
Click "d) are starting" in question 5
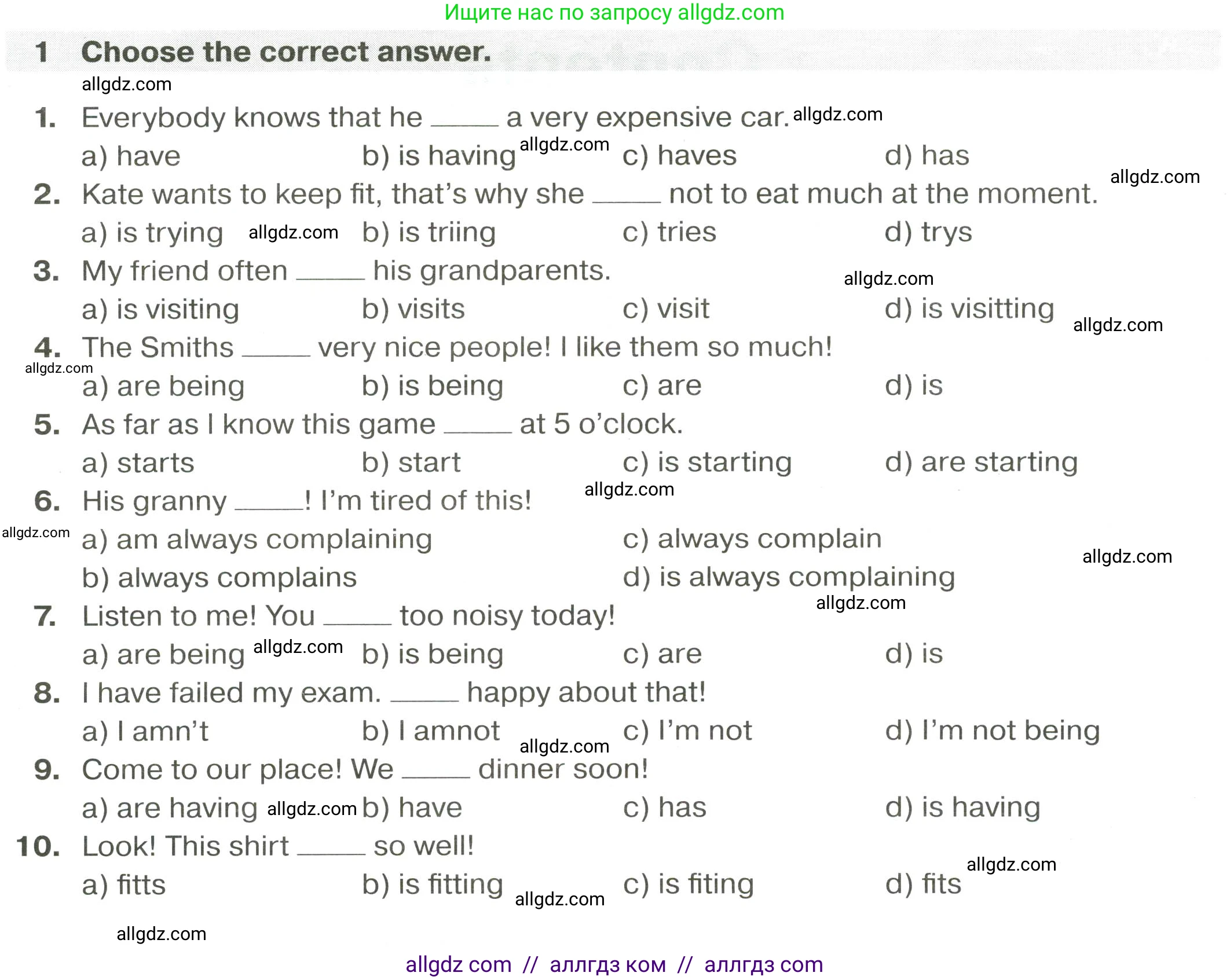[x=981, y=463]
